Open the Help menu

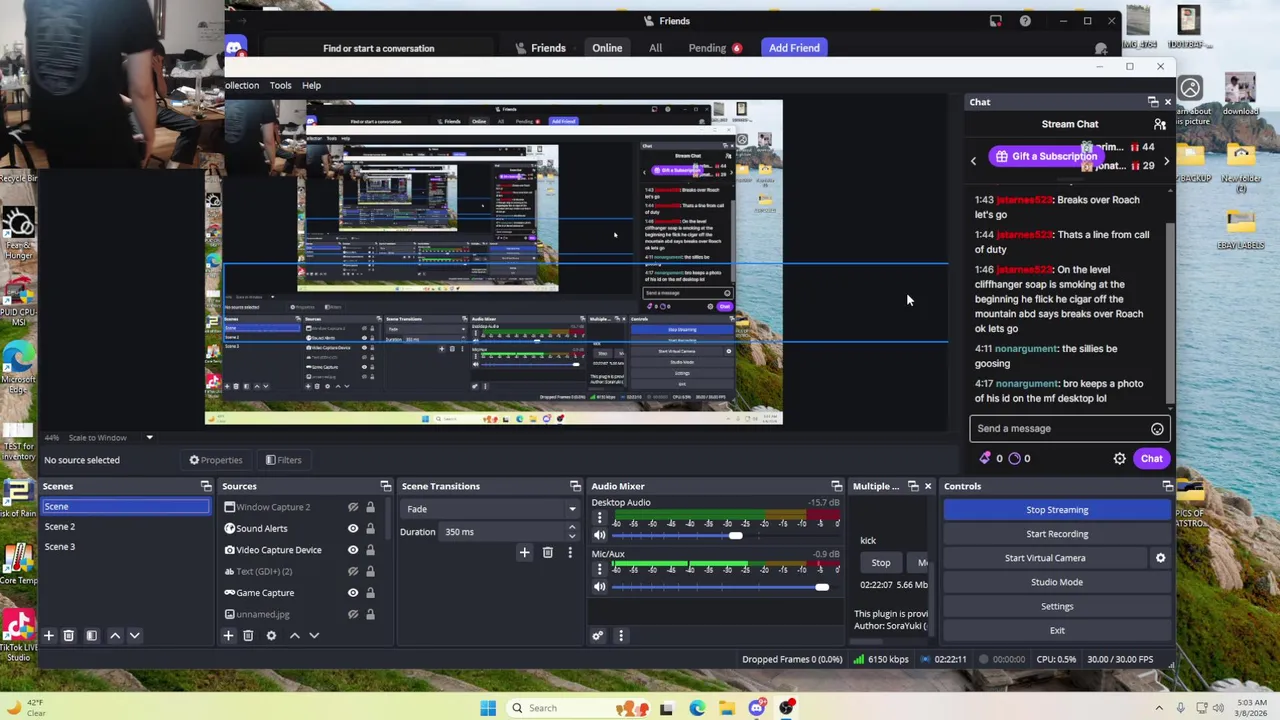[x=311, y=85]
